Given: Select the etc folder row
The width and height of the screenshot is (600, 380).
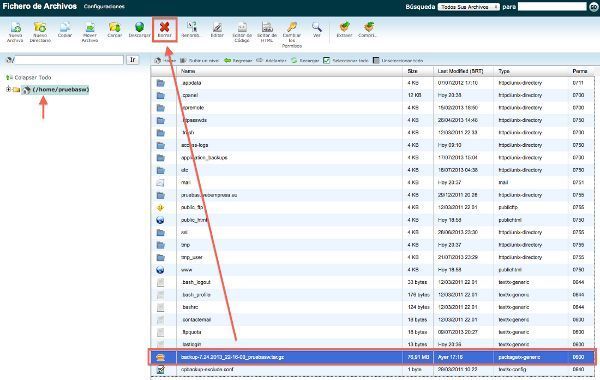Looking at the screenshot, I should pyautogui.click(x=373, y=170).
